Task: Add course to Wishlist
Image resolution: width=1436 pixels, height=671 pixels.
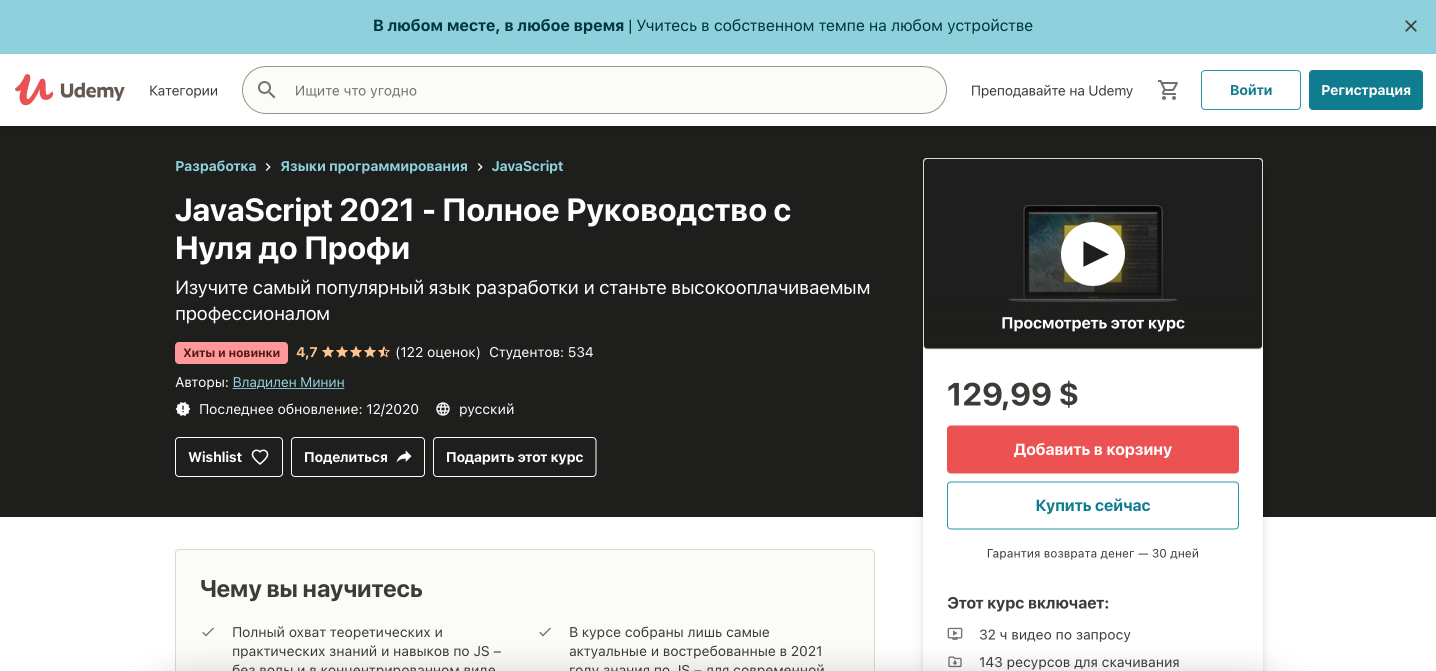Action: [229, 457]
